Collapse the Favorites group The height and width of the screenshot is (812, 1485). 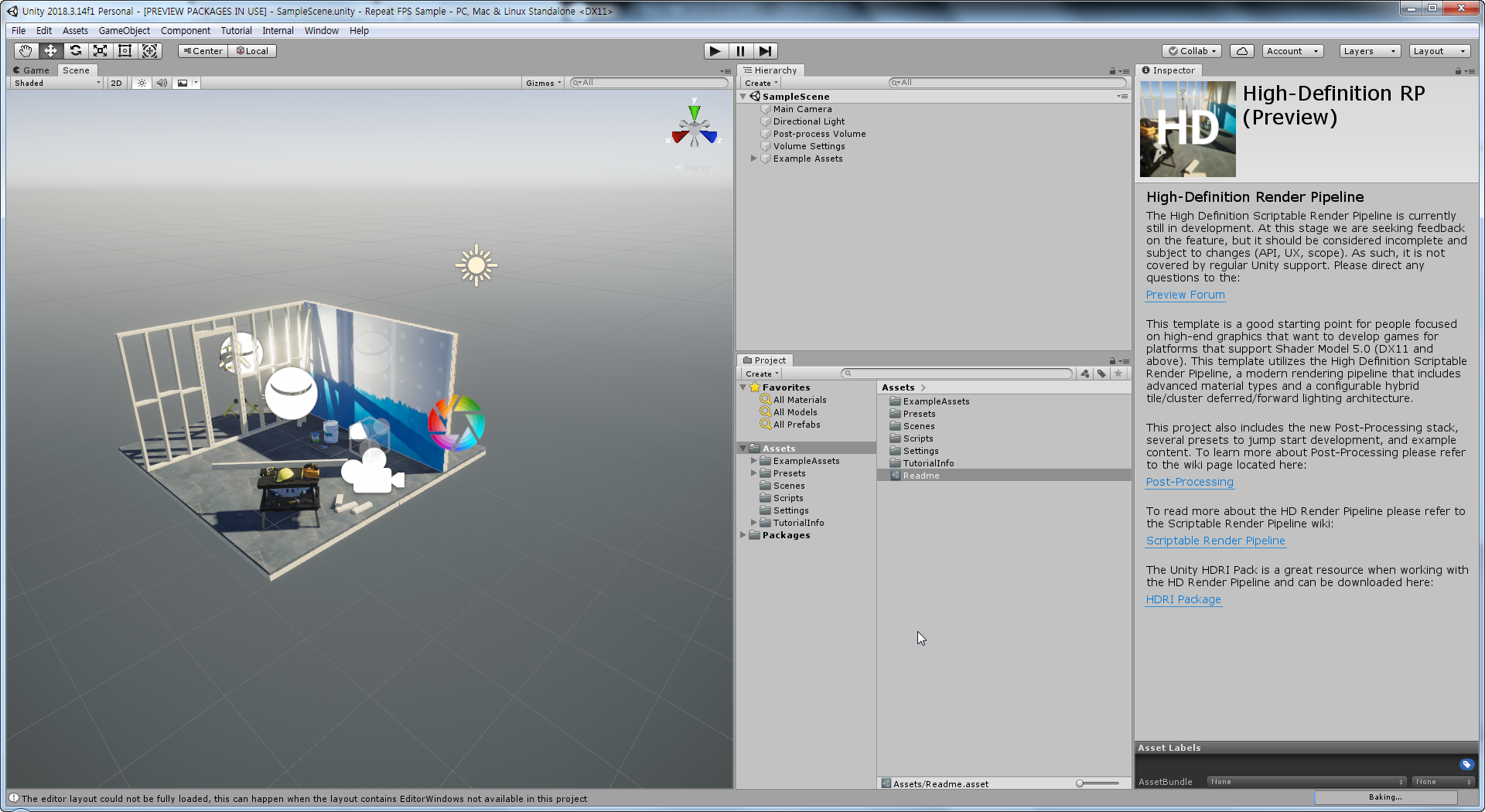(x=743, y=387)
